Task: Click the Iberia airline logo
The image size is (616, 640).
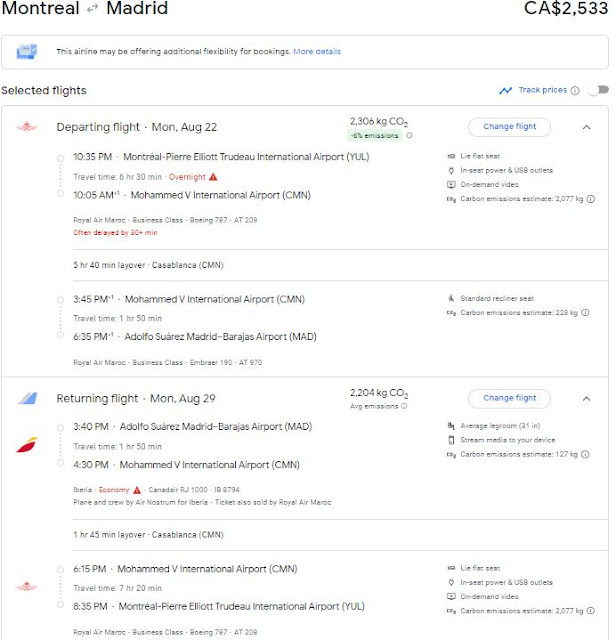Action: tap(27, 445)
